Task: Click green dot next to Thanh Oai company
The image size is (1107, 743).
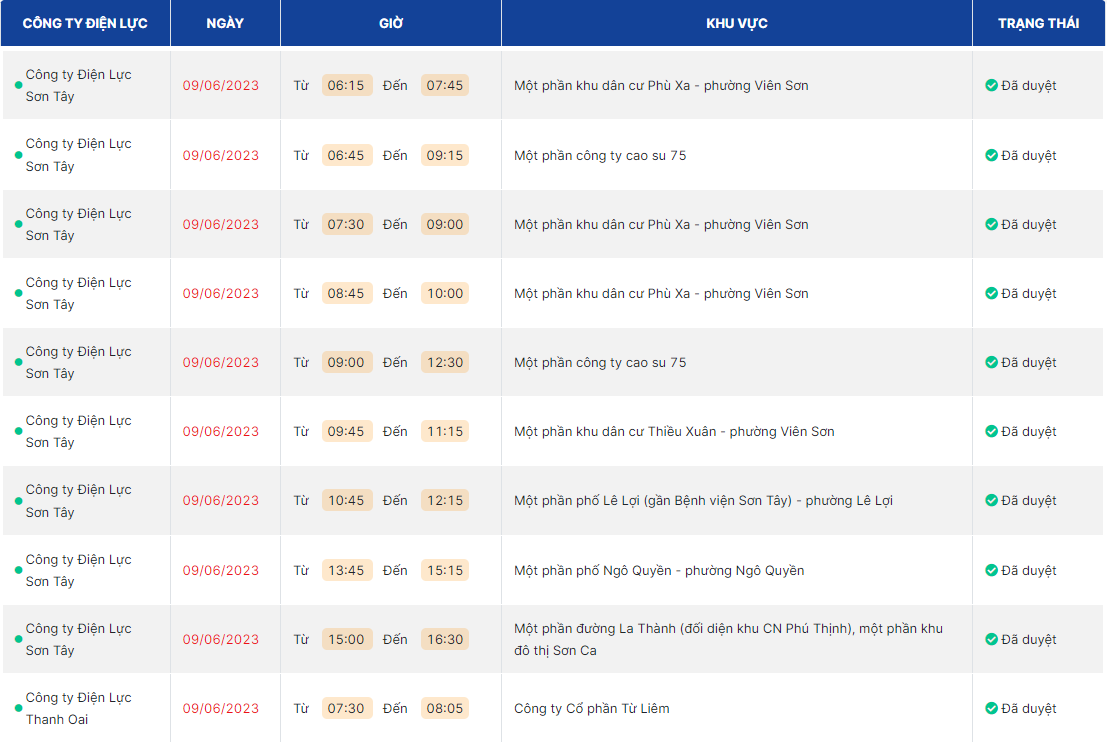Action: (18, 709)
